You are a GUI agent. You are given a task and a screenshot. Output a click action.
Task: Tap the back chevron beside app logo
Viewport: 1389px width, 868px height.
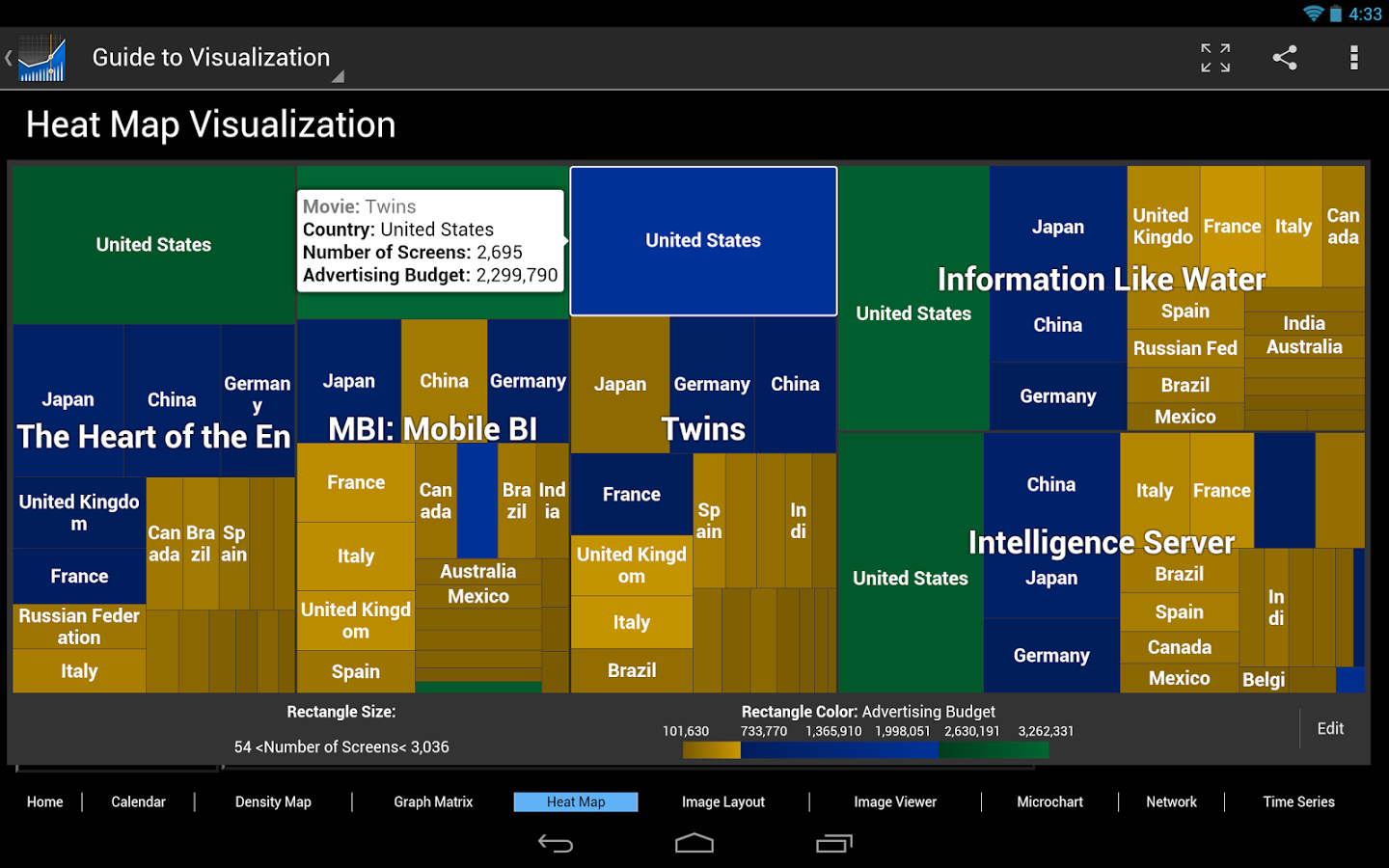[x=8, y=58]
